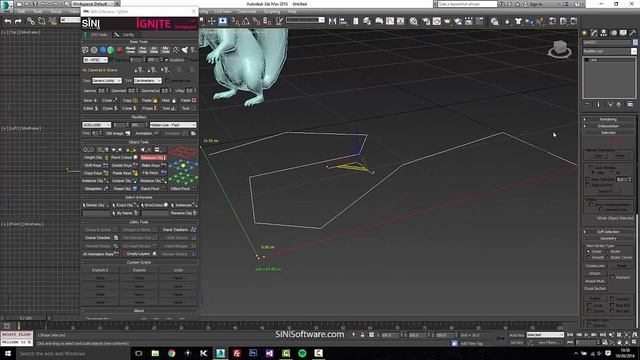This screenshot has width=640, height=360.
Task: Click the Shift Keys button
Action: (x=96, y=165)
